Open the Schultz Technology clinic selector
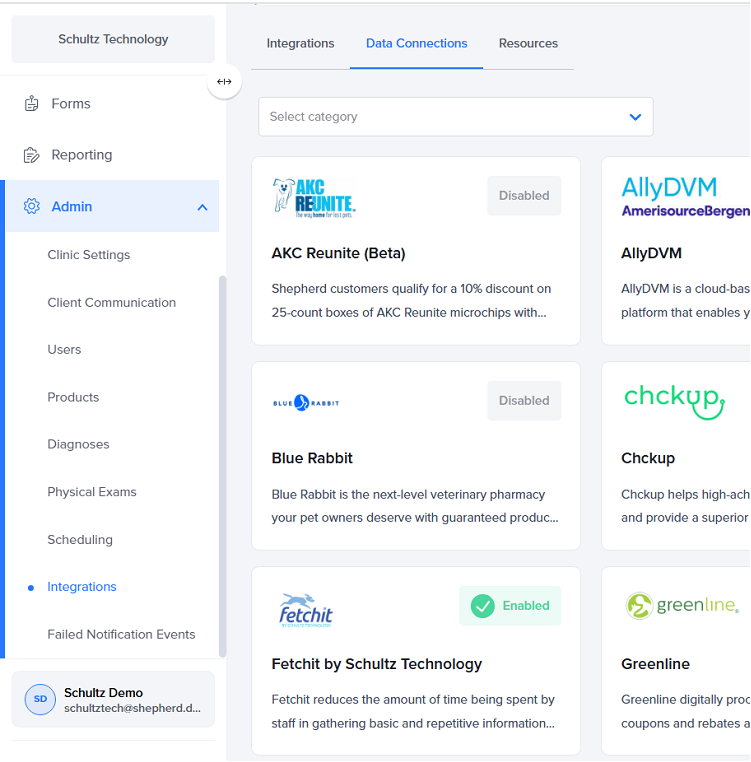The height and width of the screenshot is (762, 751). pyautogui.click(x=113, y=40)
